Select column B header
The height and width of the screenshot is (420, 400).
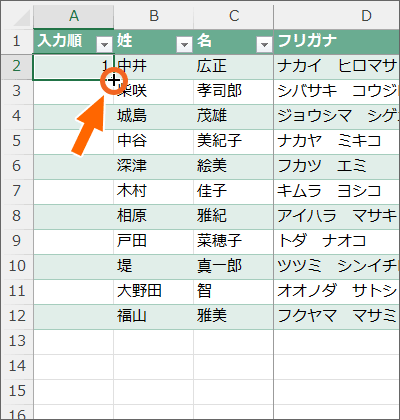154,16
